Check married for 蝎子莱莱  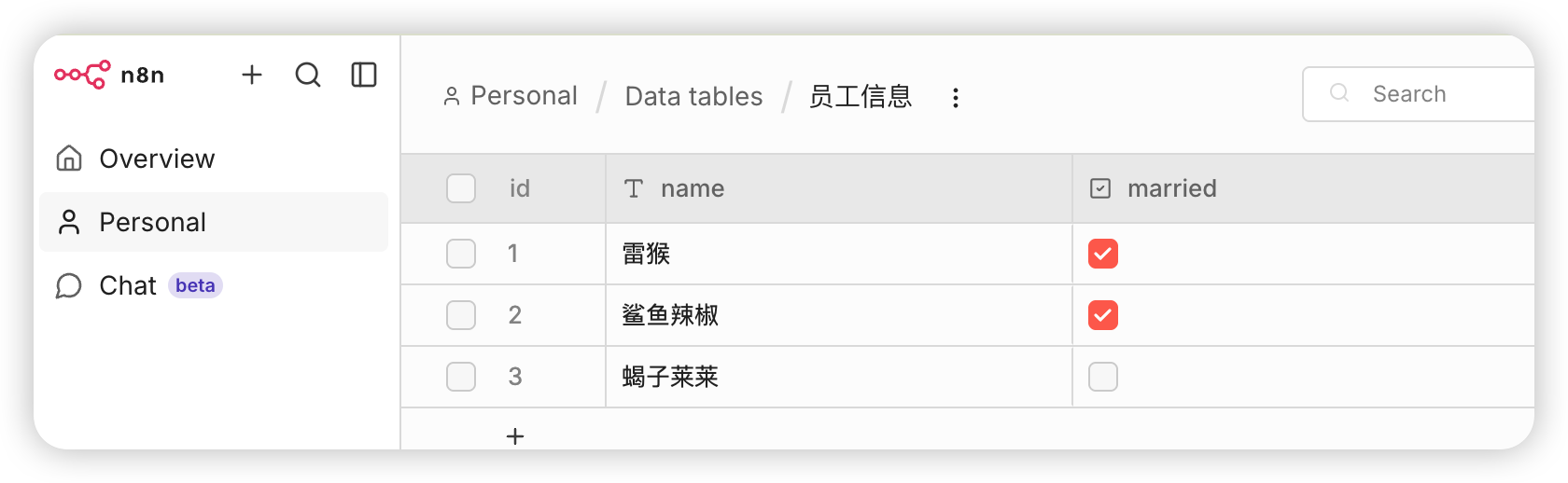(1102, 377)
